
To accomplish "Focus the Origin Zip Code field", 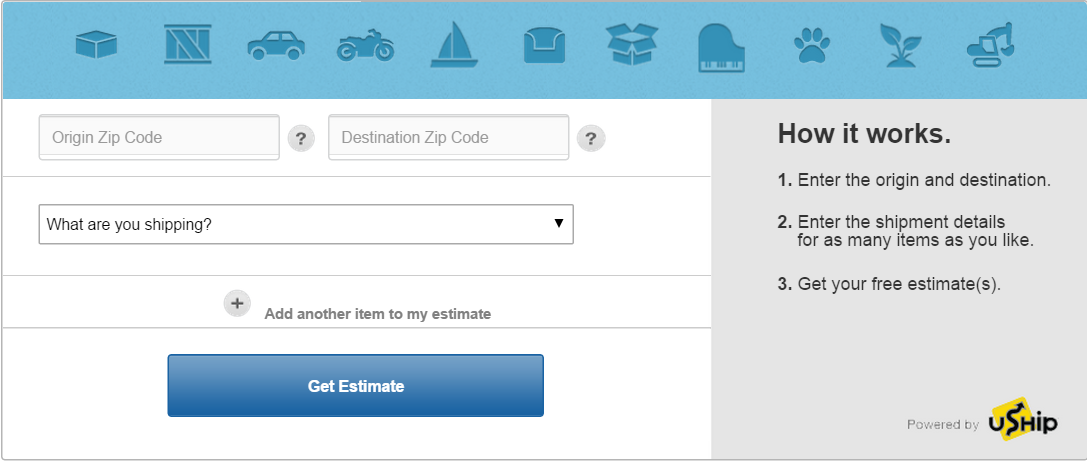I will point(159,137).
